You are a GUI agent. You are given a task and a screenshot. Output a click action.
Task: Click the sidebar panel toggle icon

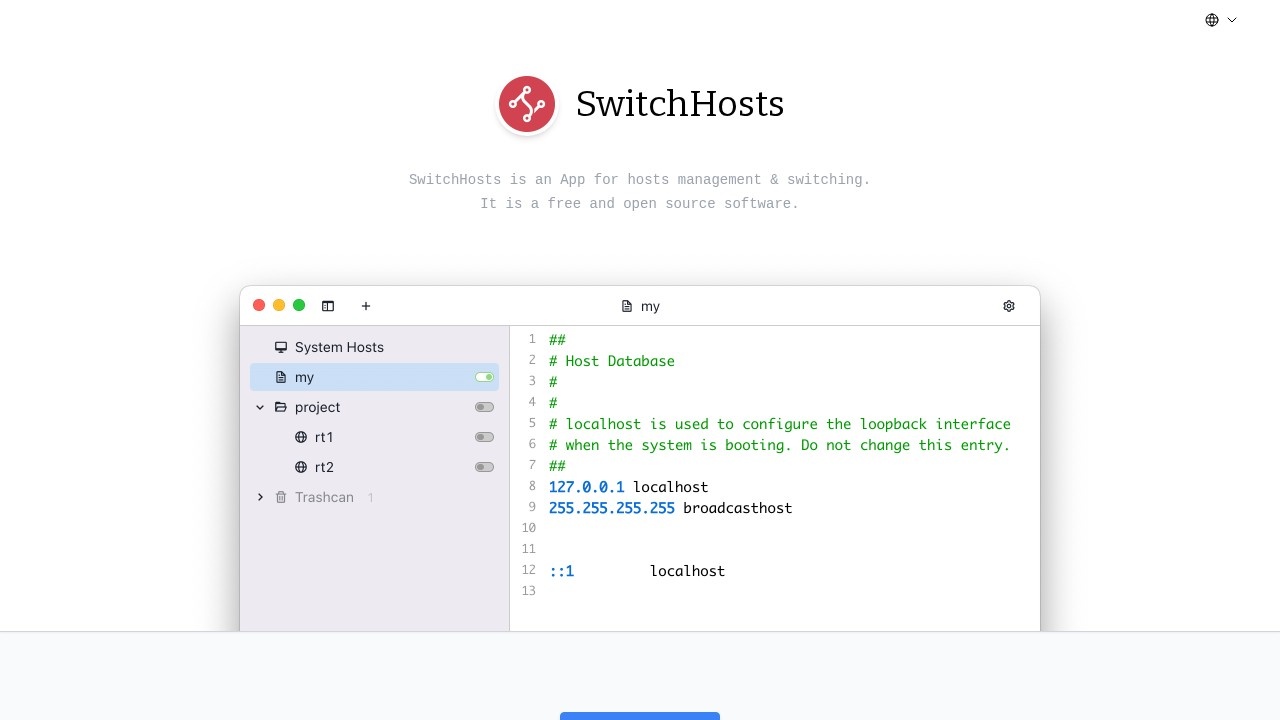328,305
